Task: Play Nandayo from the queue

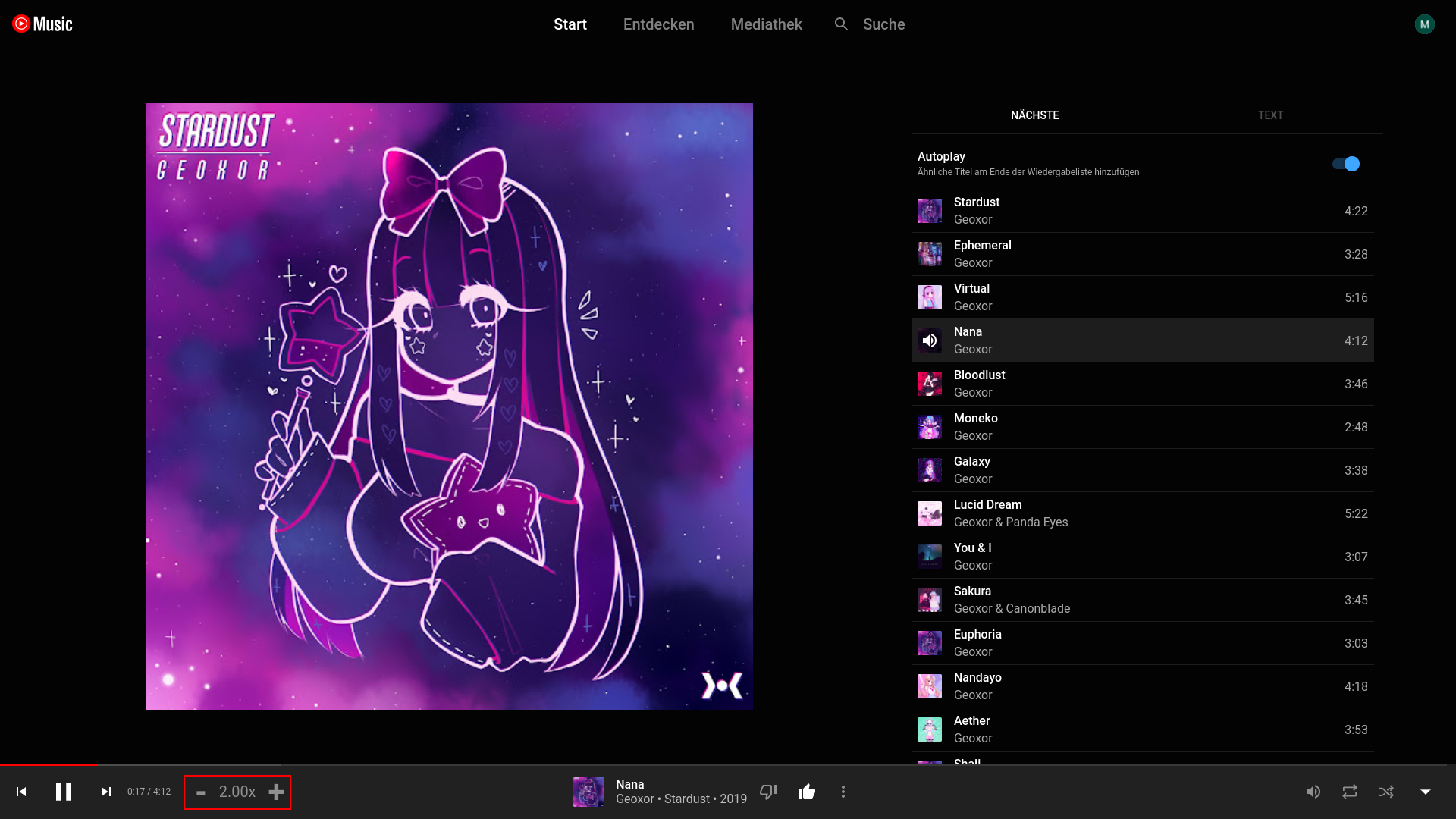Action: tap(1142, 686)
